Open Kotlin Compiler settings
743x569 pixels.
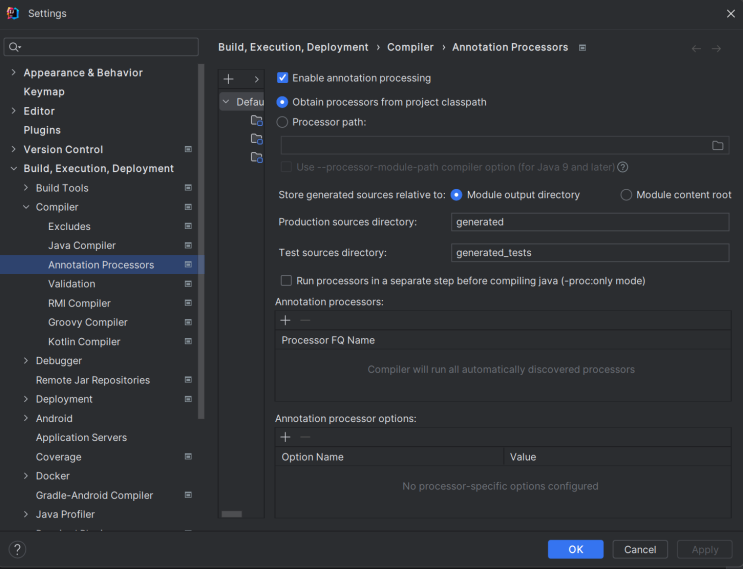(x=84, y=342)
